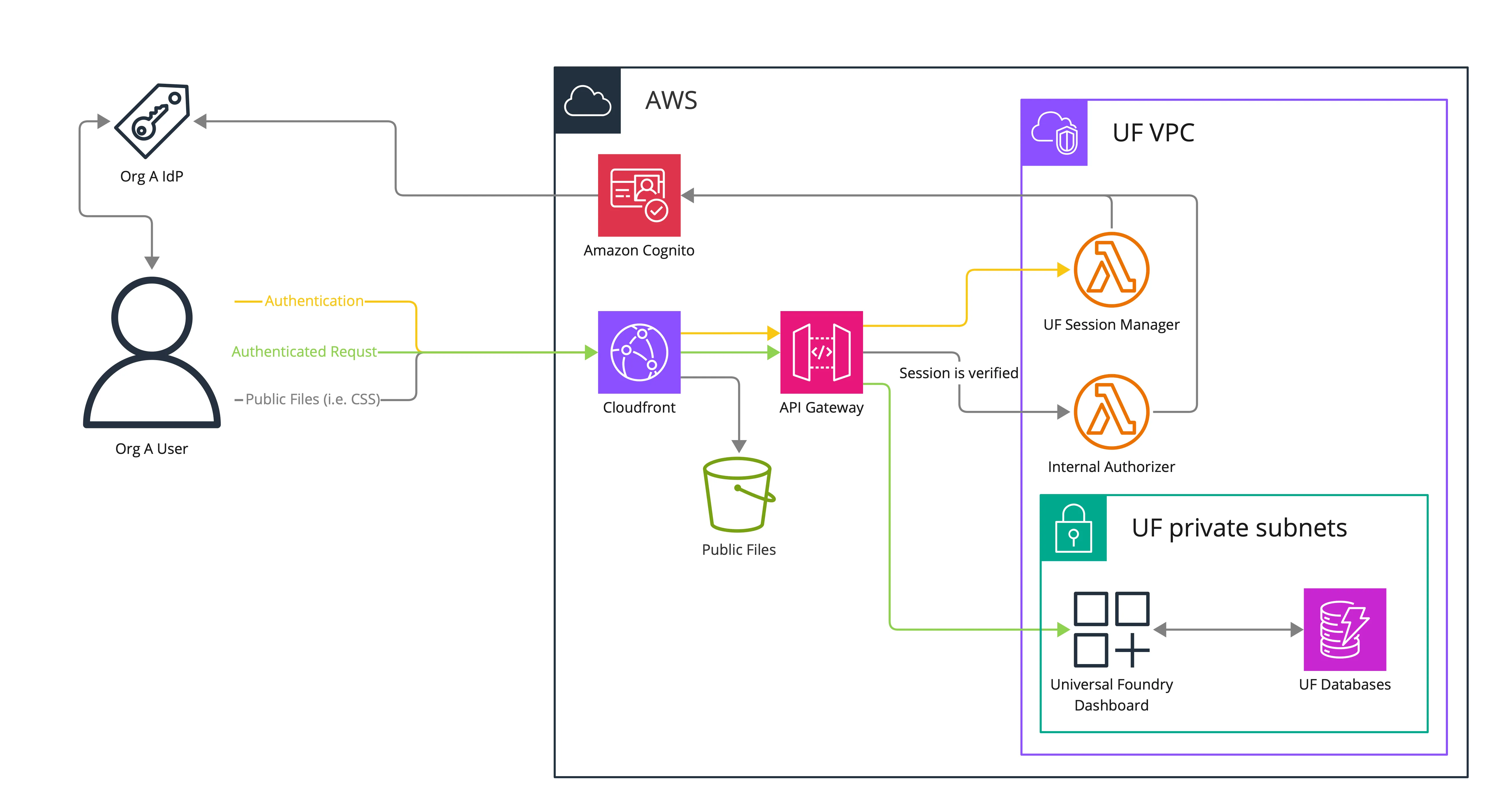
Task: Select the 'Internal Authorizer' caption
Action: (x=1111, y=467)
